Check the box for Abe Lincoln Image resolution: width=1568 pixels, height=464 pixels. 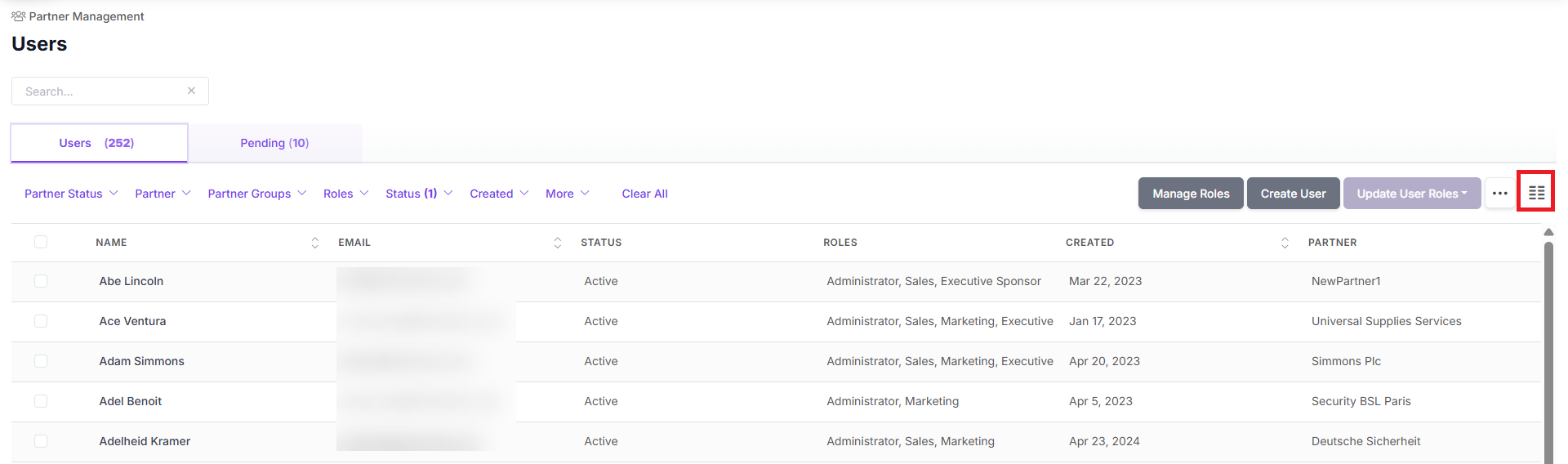41,281
